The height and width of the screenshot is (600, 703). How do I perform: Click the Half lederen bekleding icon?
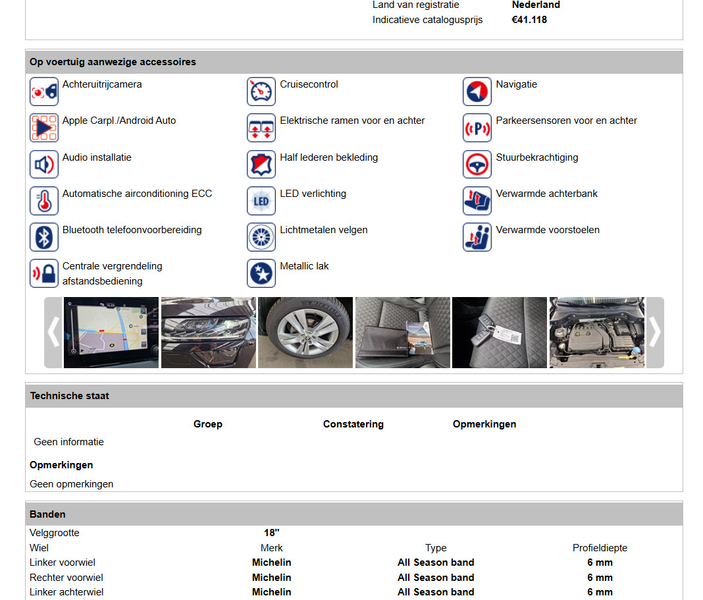pos(261,164)
